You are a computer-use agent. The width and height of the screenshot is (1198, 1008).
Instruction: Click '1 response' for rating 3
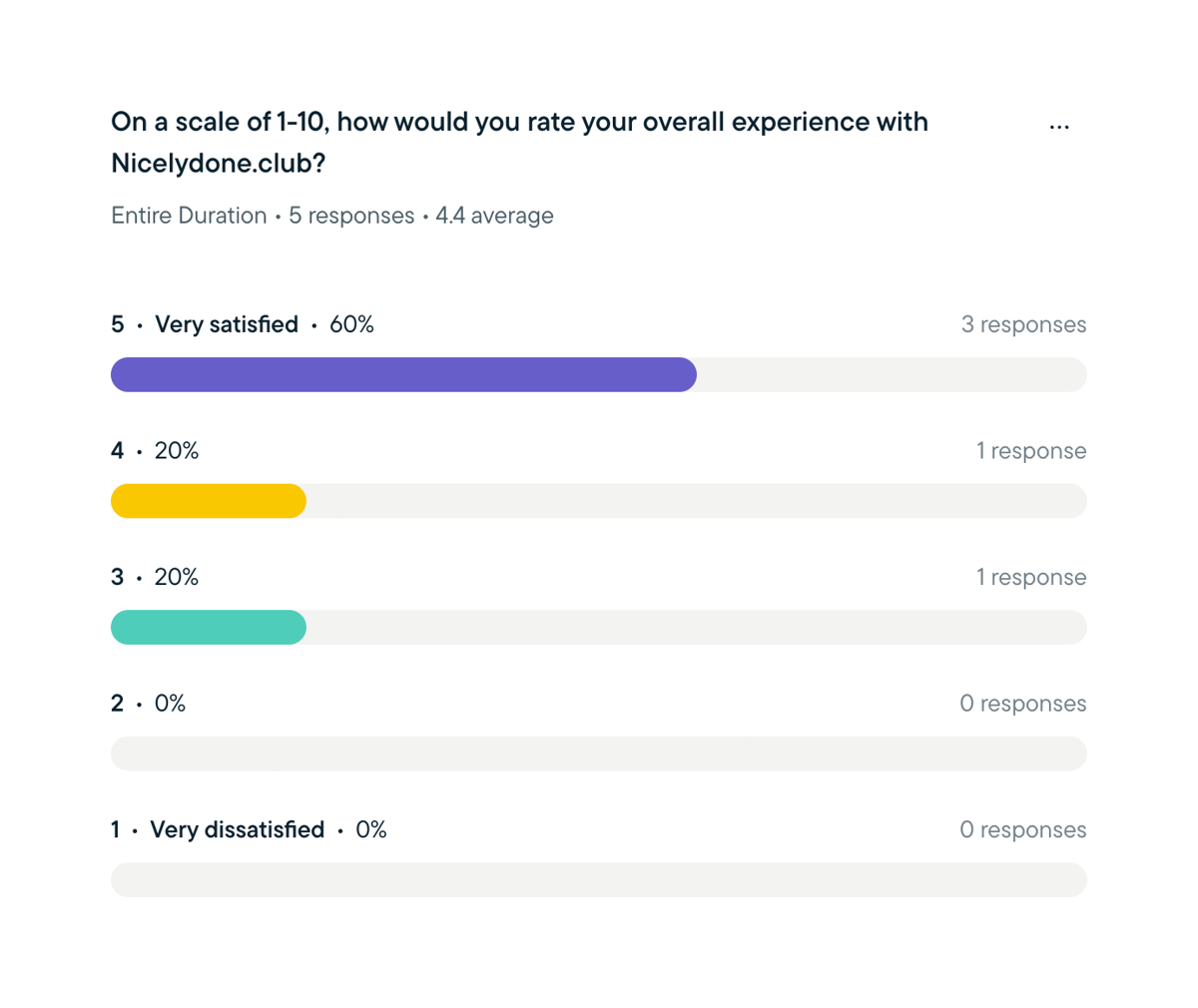tap(1030, 577)
